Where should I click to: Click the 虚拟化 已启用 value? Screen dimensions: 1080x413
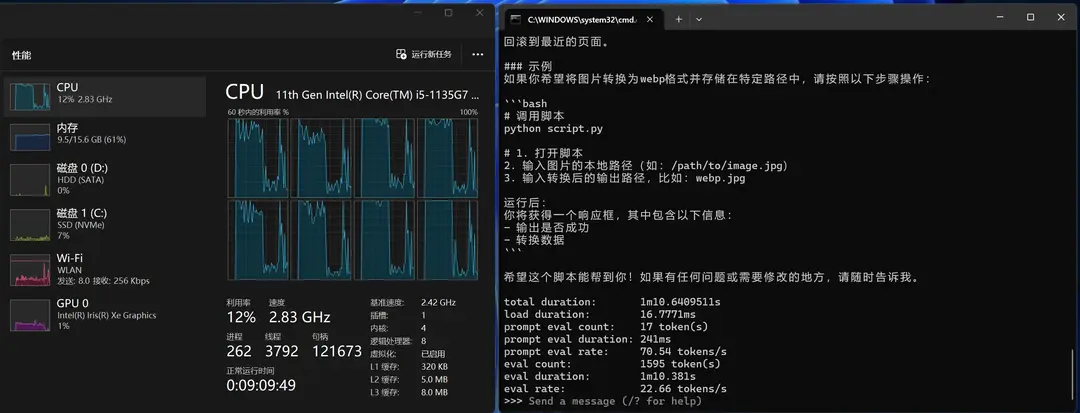click(433, 354)
